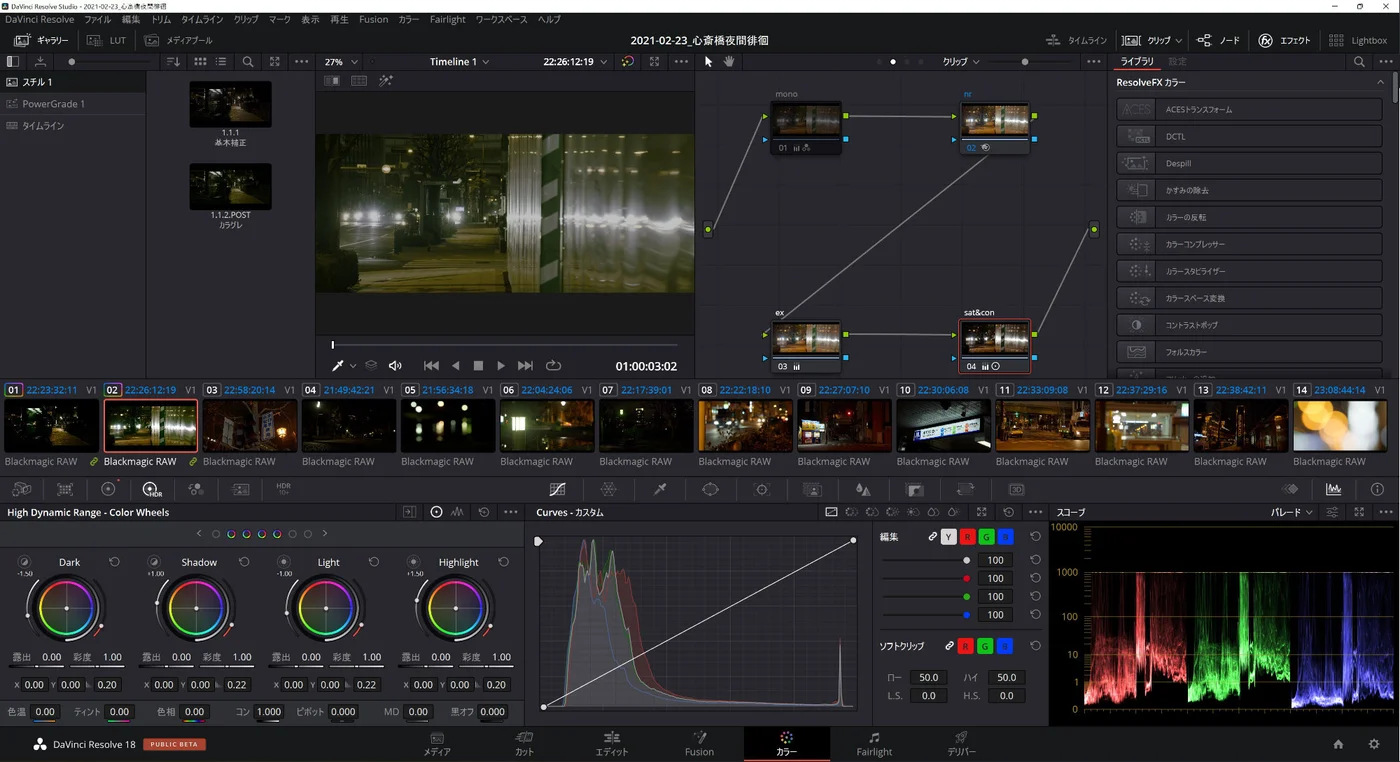Viewport: 1400px width, 762px height.
Task: Open the Fairlight menu in menu bar
Action: pos(447,19)
